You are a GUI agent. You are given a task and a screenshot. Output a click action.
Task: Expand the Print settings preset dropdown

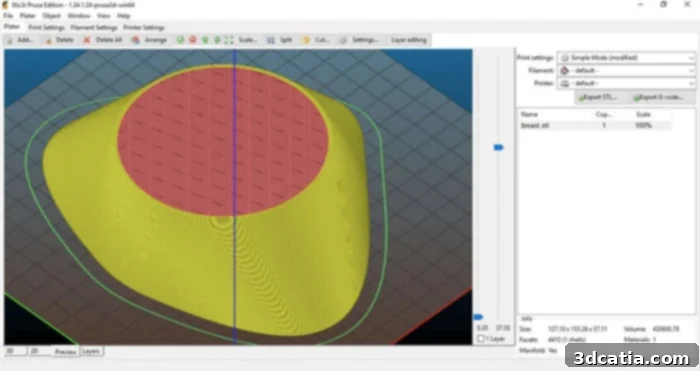click(691, 58)
